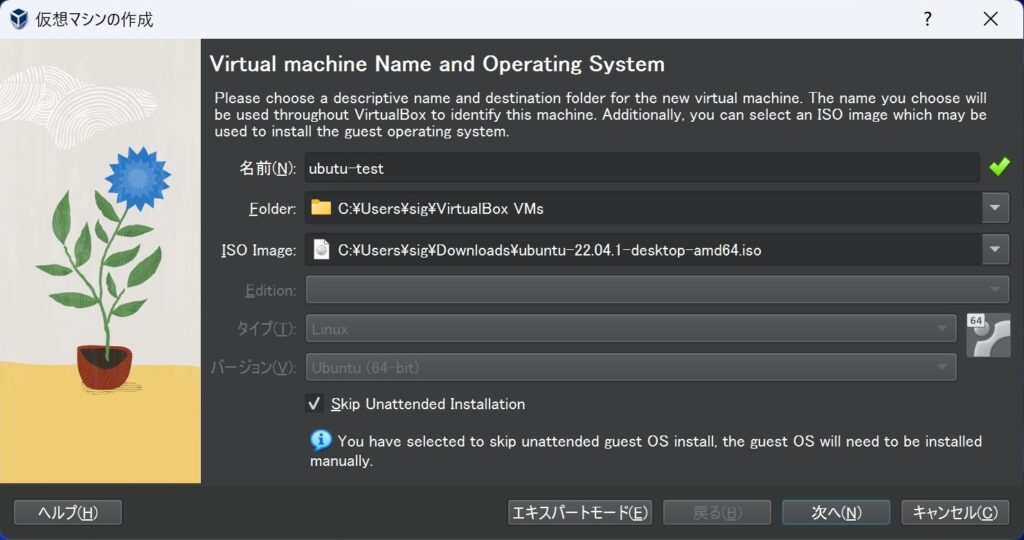Click the title bar question mark help icon
This screenshot has height=540, width=1024.
pyautogui.click(x=927, y=19)
